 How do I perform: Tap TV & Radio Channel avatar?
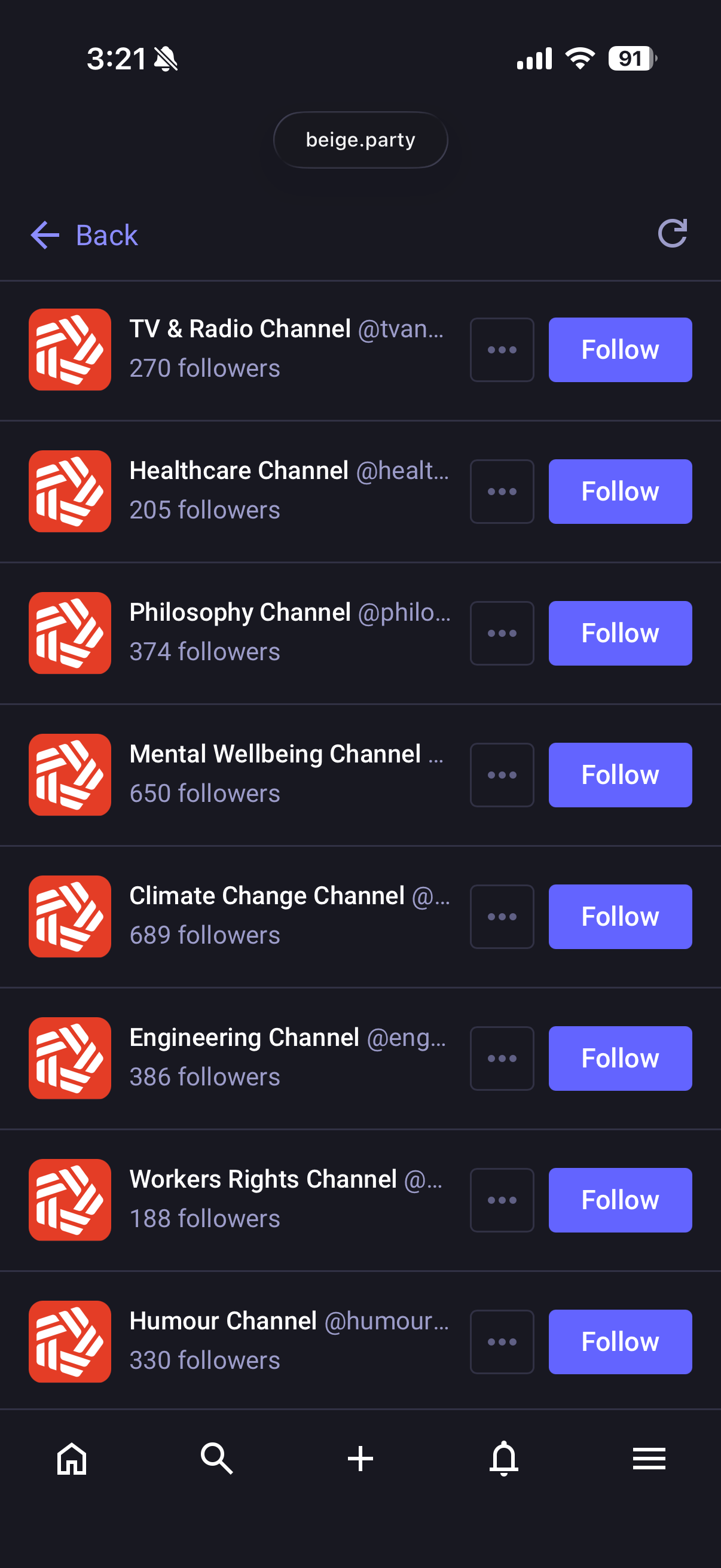pyautogui.click(x=70, y=349)
